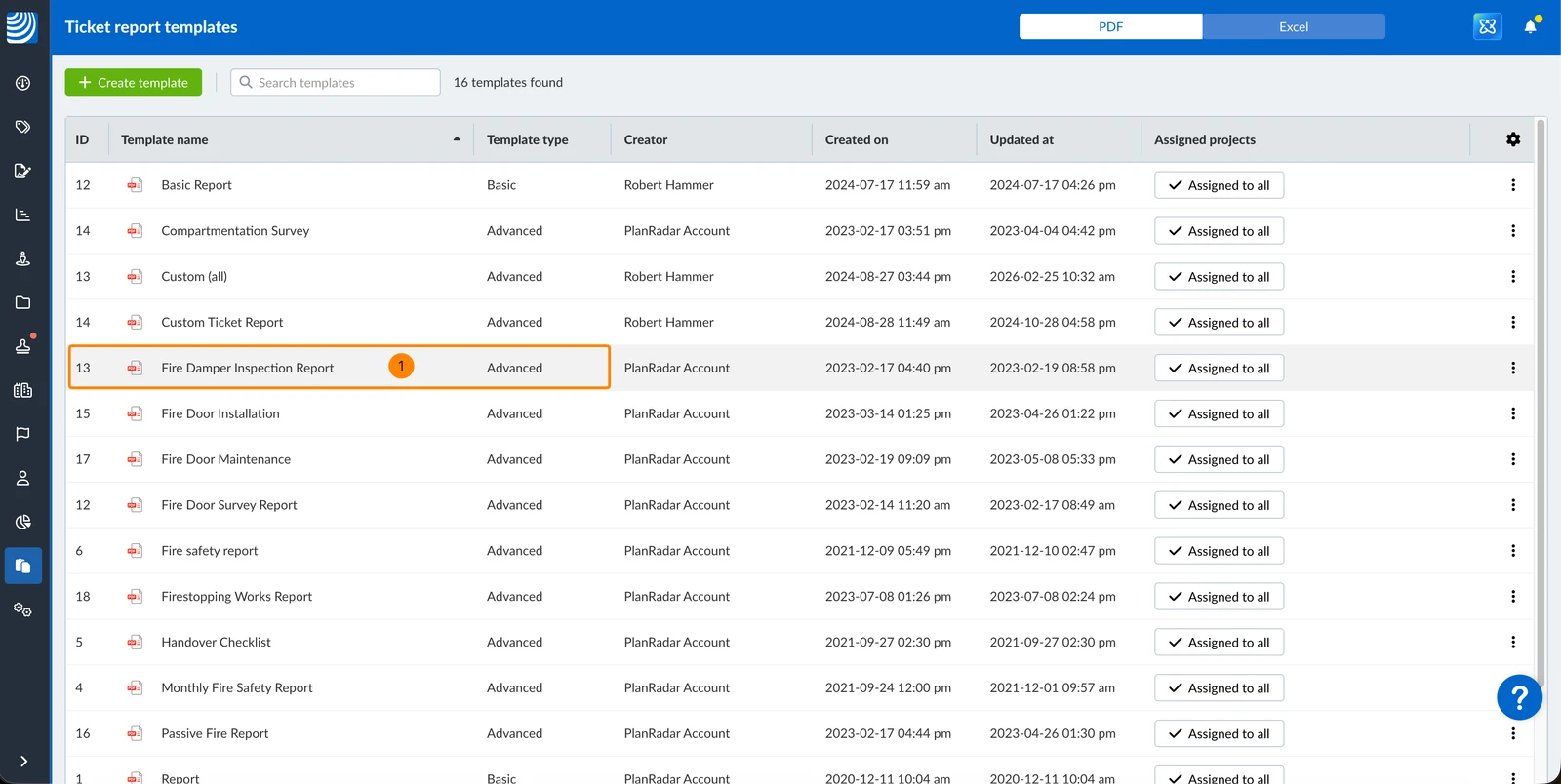Viewport: 1561px width, 784px height.
Task: Toggle Assigned to all for Handover Checklist
Action: pos(1219,642)
